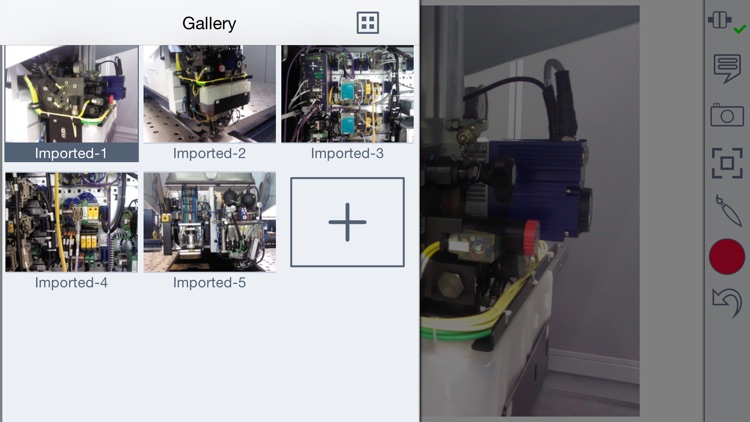Viewport: 750px width, 422px height.
Task: Tap the Imported-5 caption label
Action: (x=210, y=282)
